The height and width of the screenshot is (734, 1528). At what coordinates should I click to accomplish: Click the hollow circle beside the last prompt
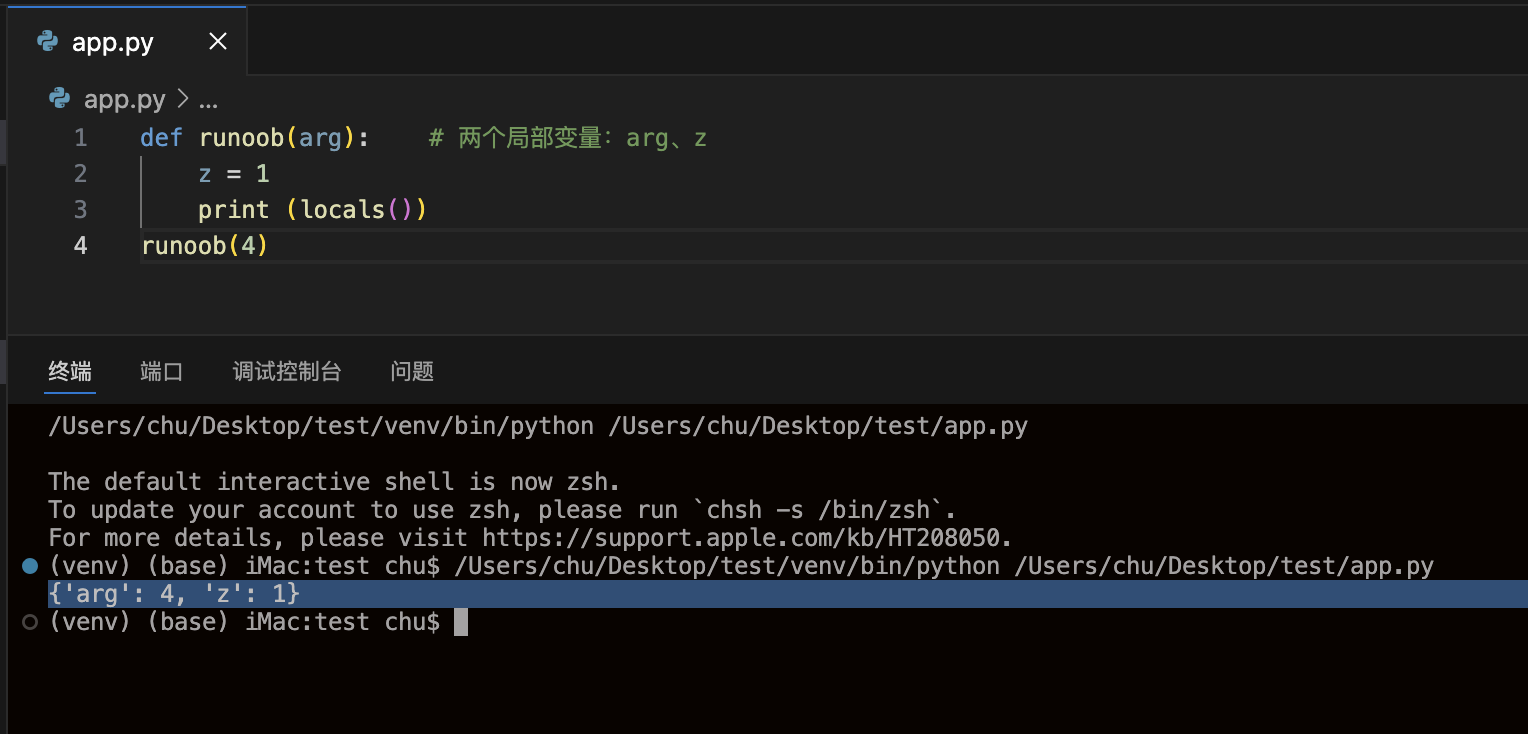click(30, 622)
